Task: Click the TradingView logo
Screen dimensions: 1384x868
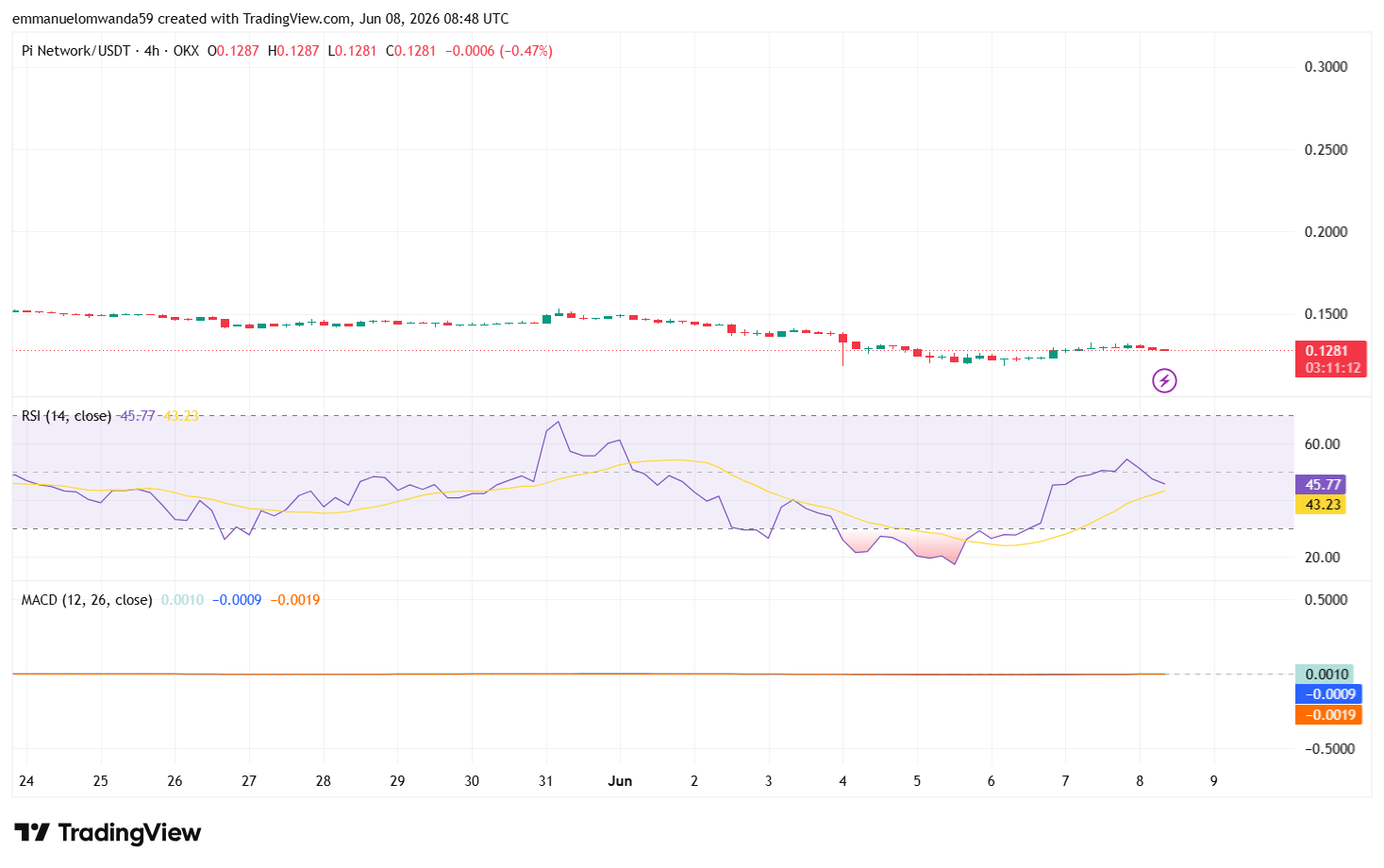Action: [108, 833]
